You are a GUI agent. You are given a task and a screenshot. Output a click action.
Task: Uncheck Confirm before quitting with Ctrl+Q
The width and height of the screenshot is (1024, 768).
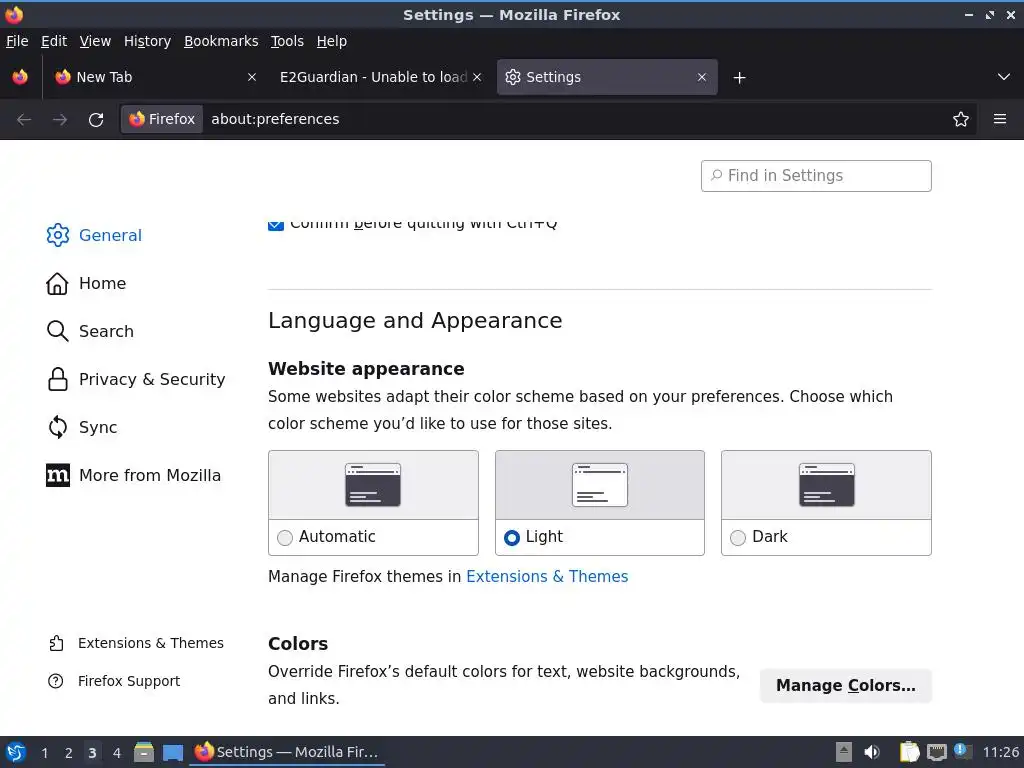pos(276,224)
